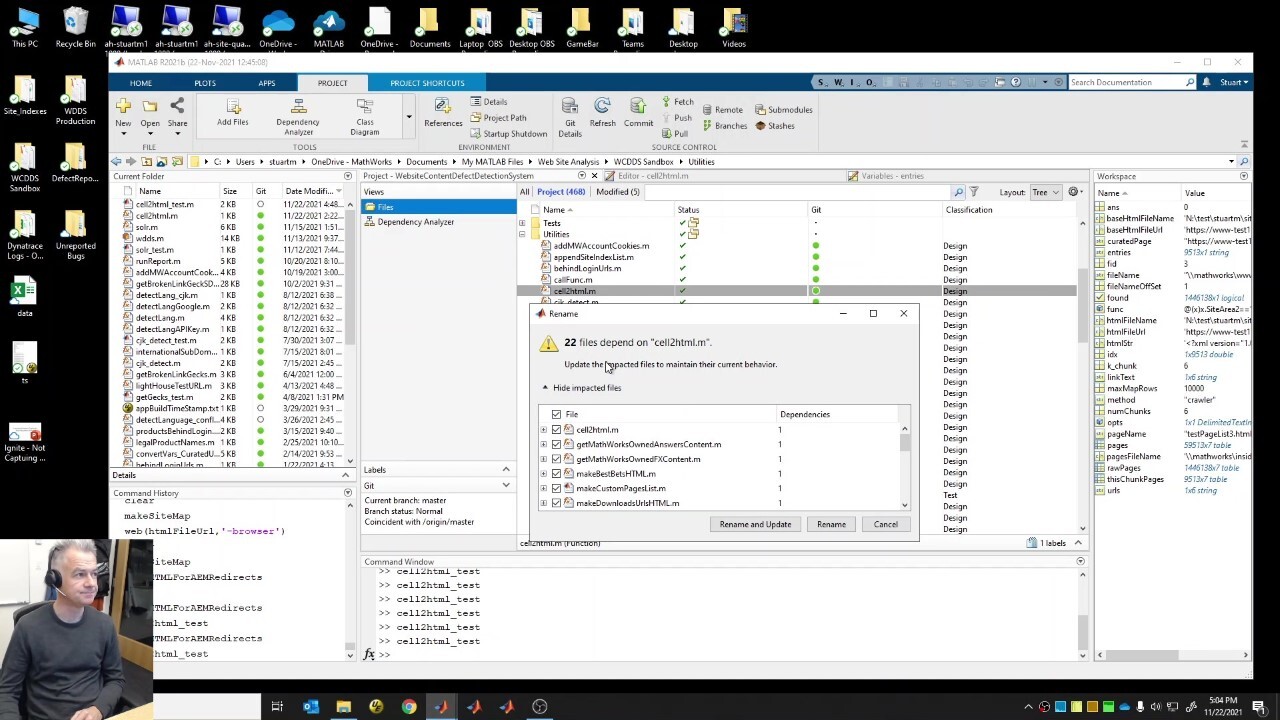
Task: Click the Rename and Update button
Action: coord(755,524)
